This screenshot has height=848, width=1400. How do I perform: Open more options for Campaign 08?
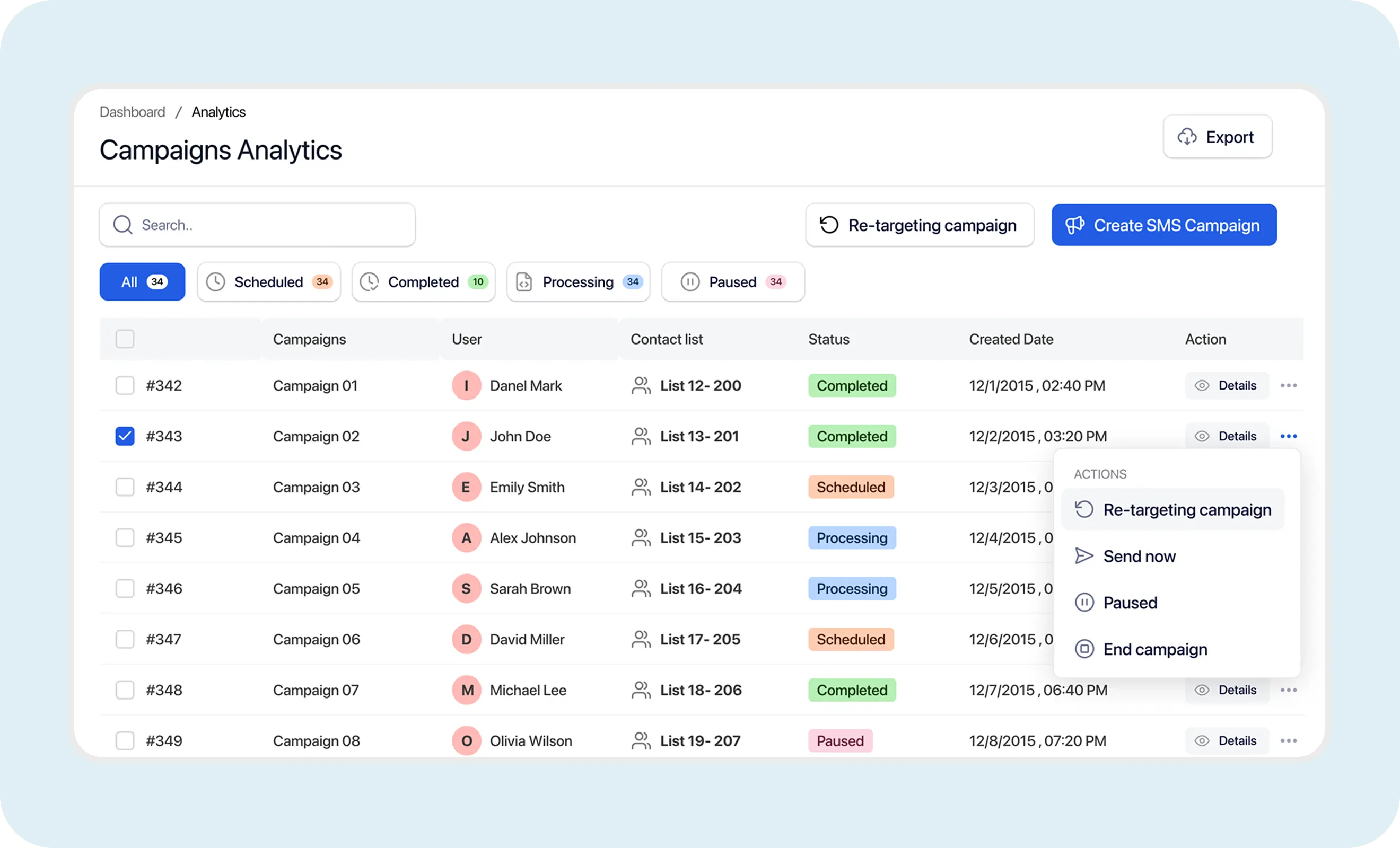[1288, 740]
